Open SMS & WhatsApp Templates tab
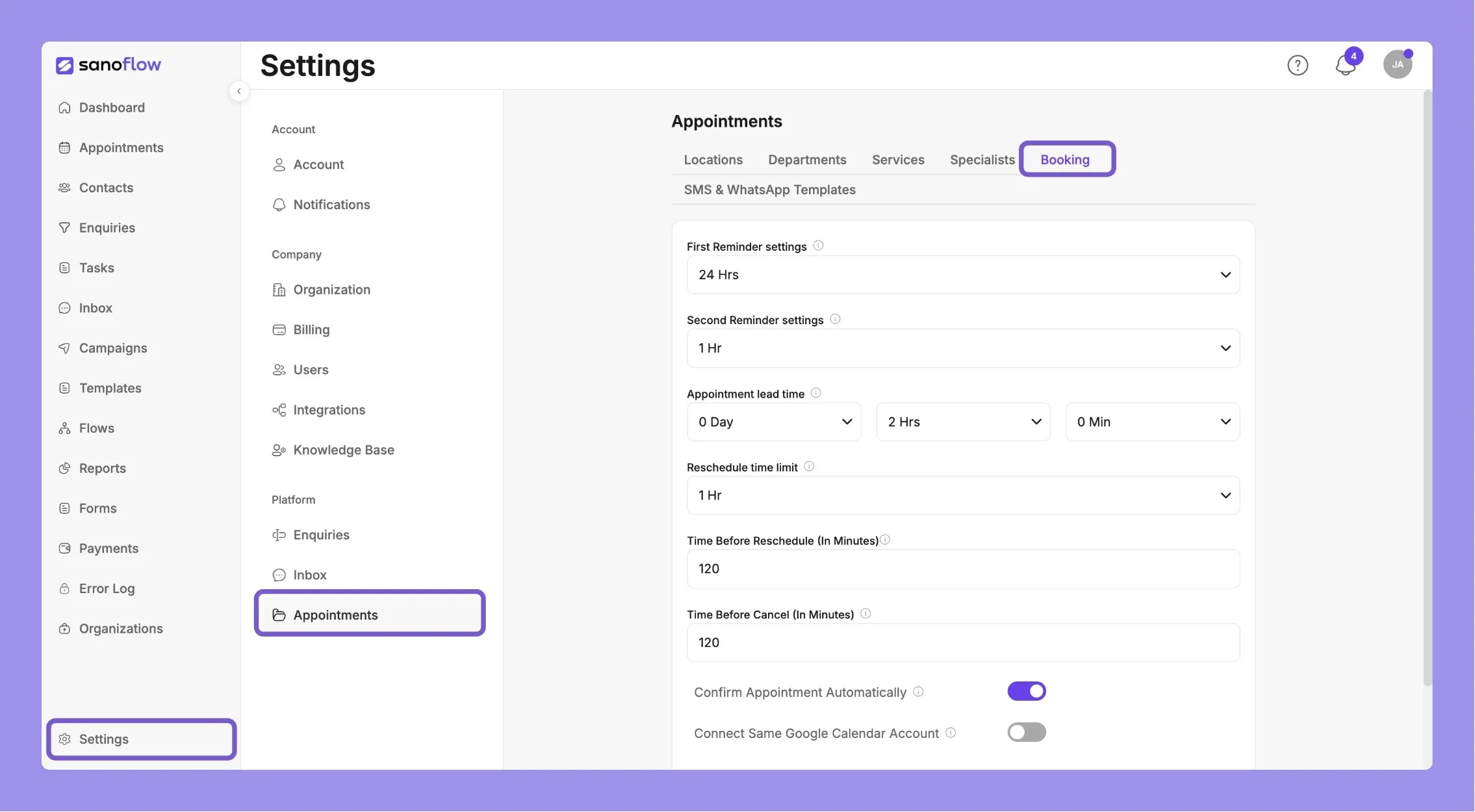Screen dimensions: 1475x812 (x=769, y=190)
